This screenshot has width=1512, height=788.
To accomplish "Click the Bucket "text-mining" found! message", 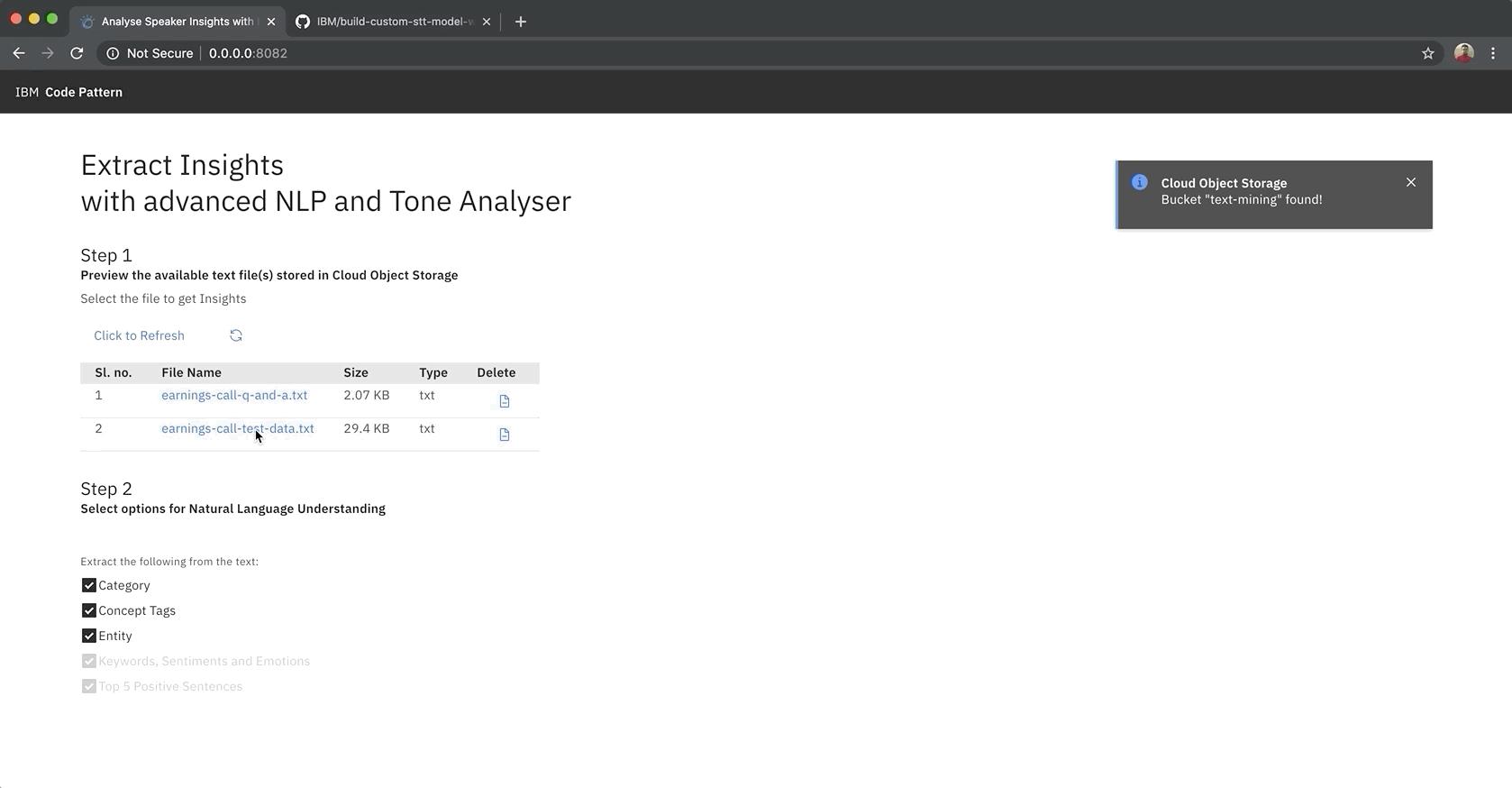I will click(x=1242, y=199).
